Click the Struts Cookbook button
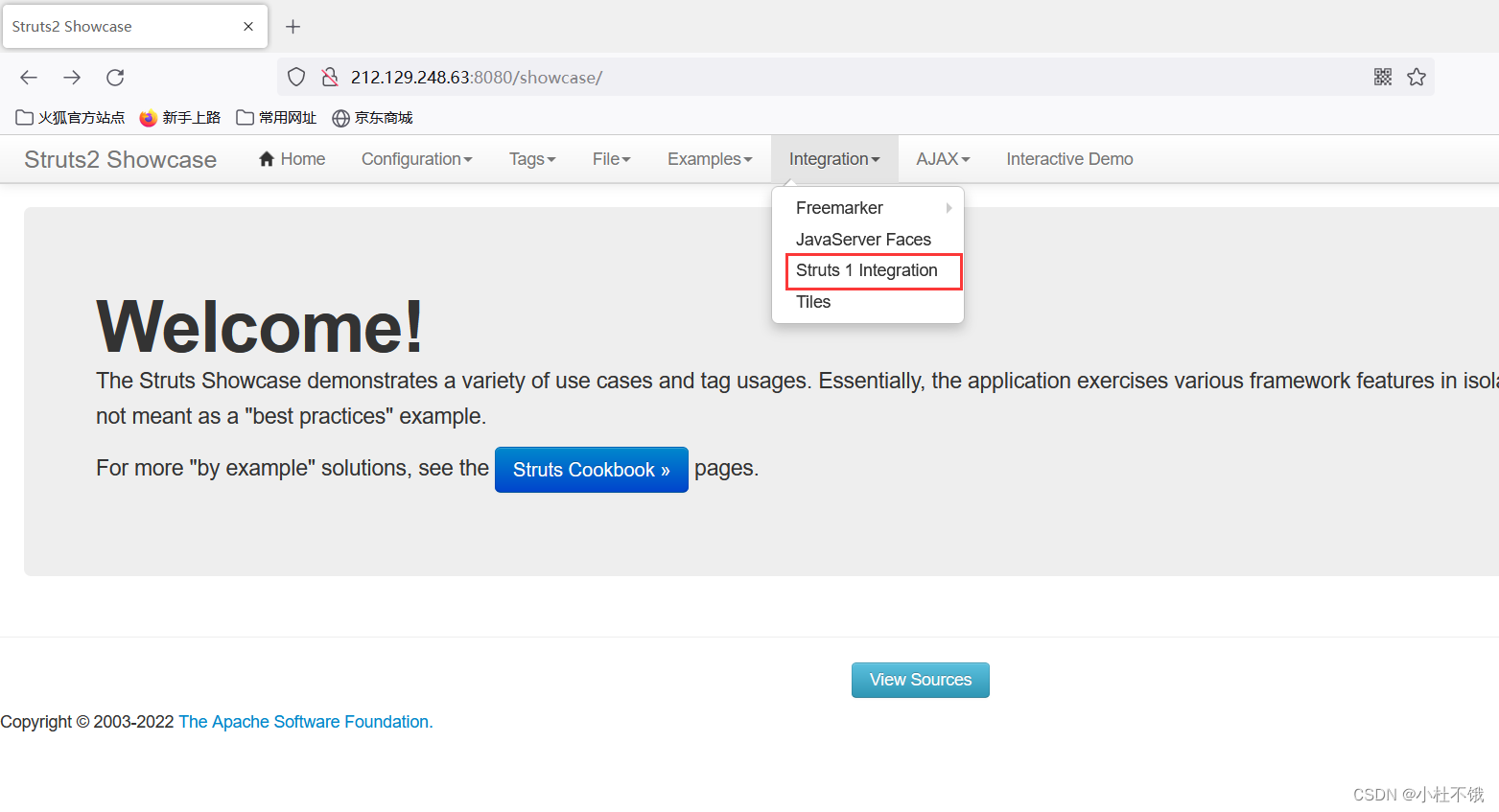 592,470
